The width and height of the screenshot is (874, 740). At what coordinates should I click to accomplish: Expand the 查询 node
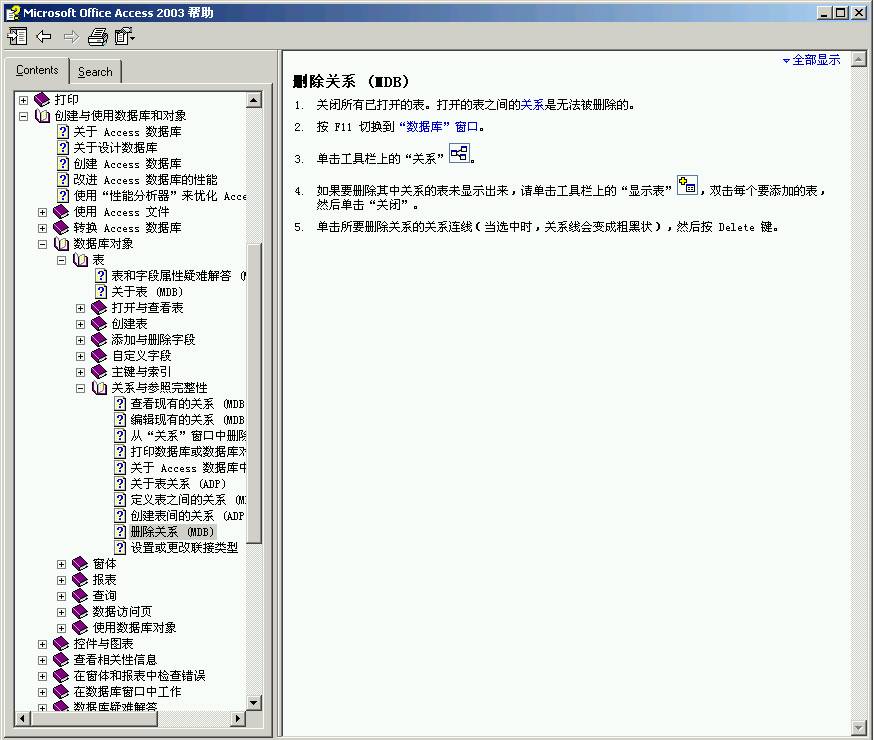click(61, 596)
